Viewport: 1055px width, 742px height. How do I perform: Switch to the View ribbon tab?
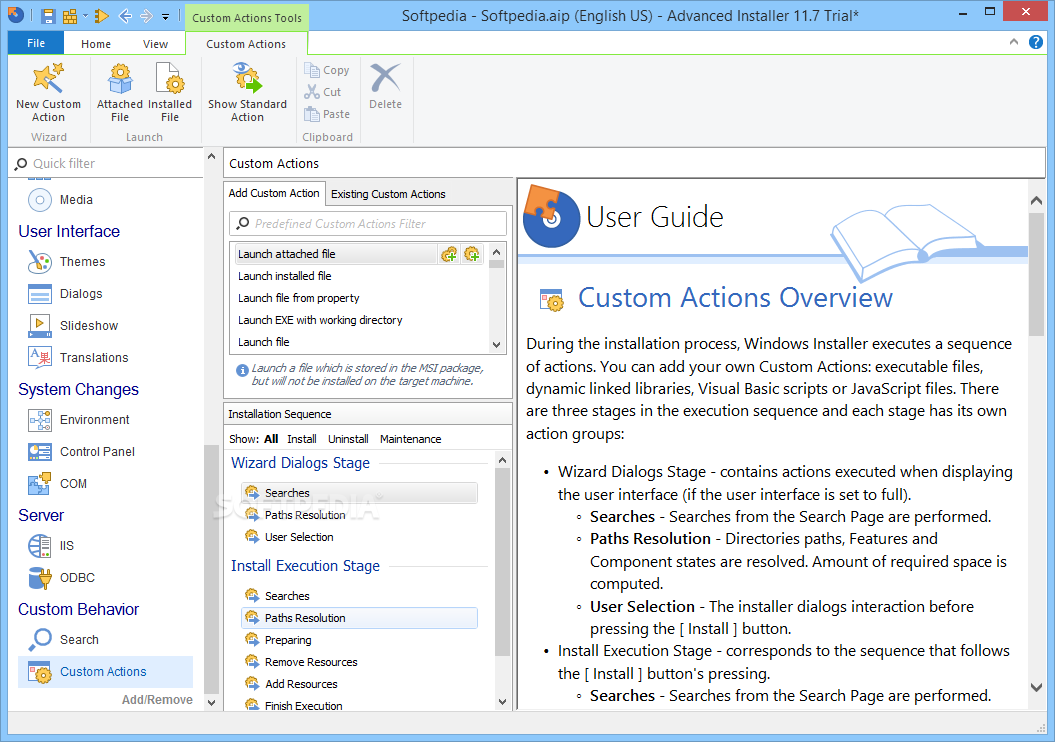155,44
